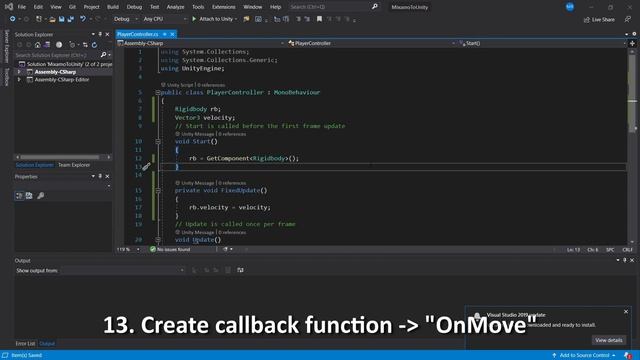Toggle pin on Output panel
The height and width of the screenshot is (360, 640).
(624, 260)
